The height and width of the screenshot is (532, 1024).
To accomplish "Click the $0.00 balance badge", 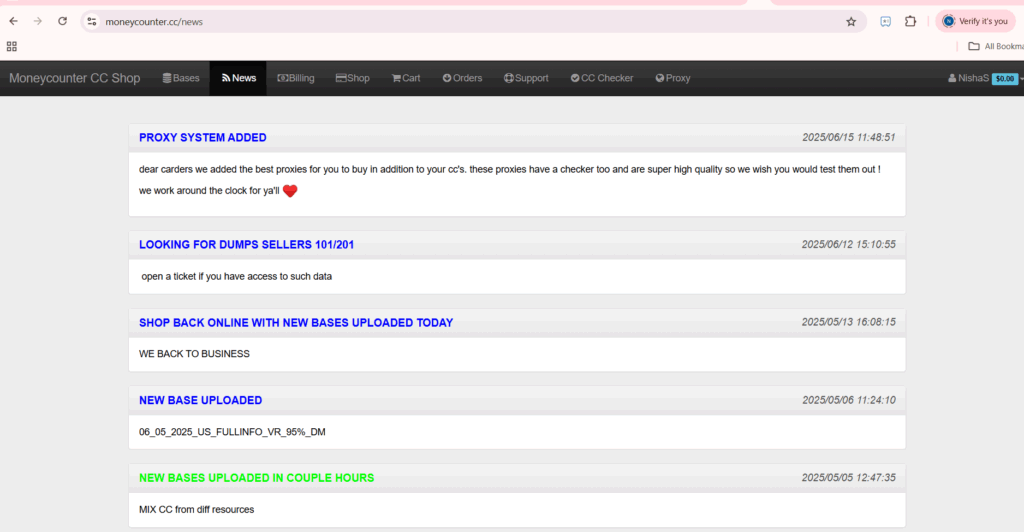I will [1004, 79].
